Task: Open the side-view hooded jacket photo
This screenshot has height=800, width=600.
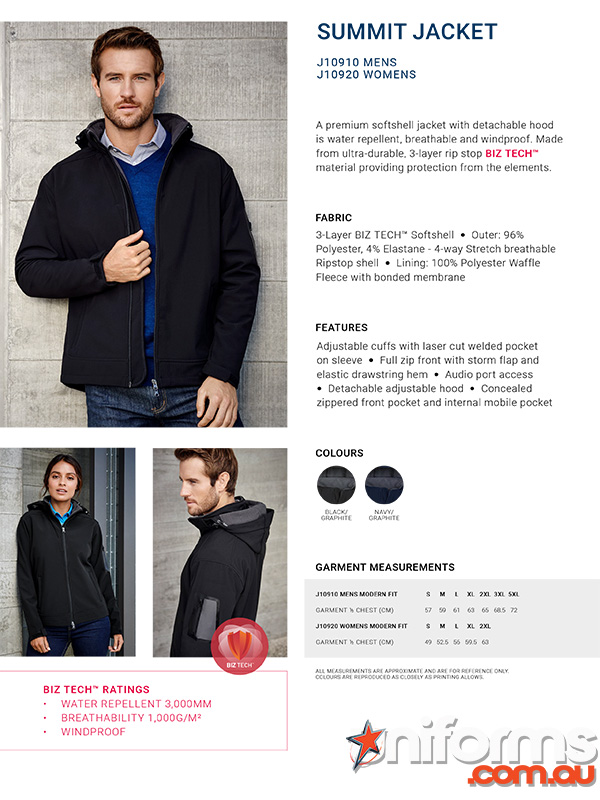Action: click(x=220, y=552)
